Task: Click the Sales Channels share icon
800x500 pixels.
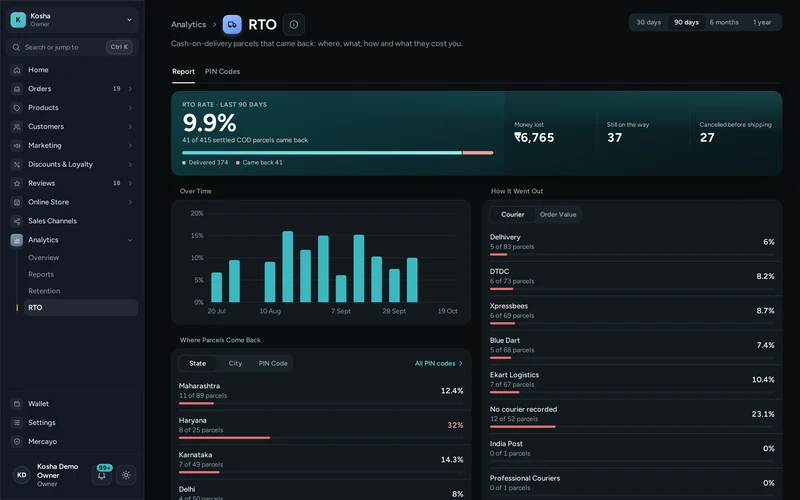Action: (17, 221)
